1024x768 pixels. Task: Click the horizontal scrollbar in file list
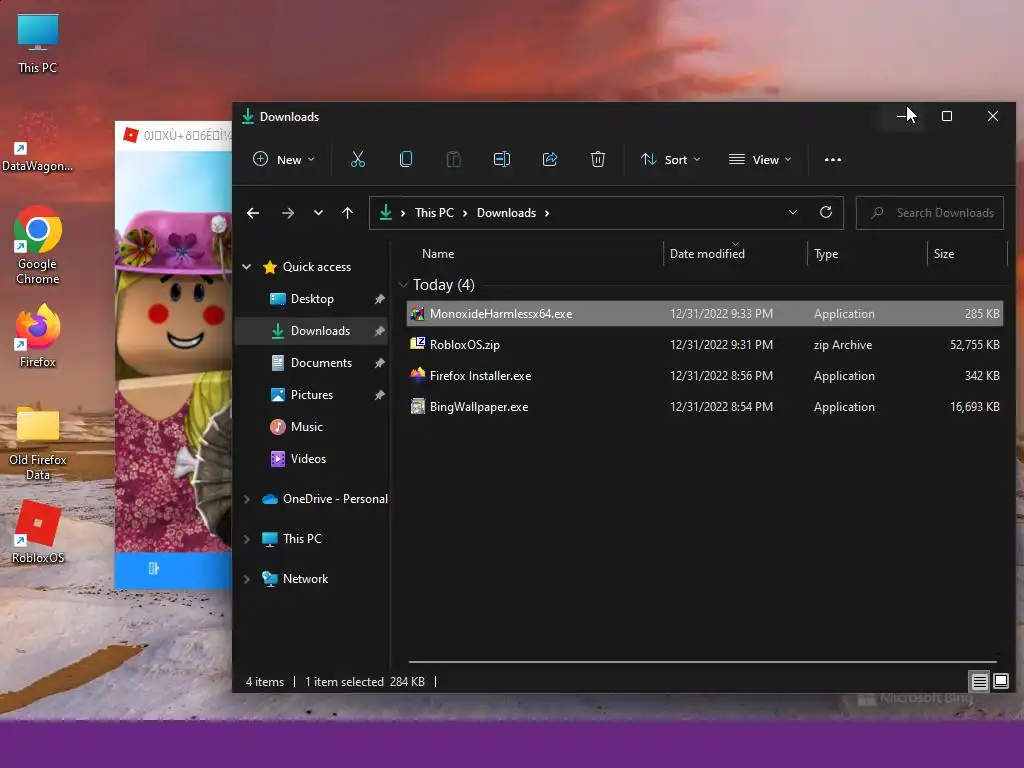tap(703, 662)
